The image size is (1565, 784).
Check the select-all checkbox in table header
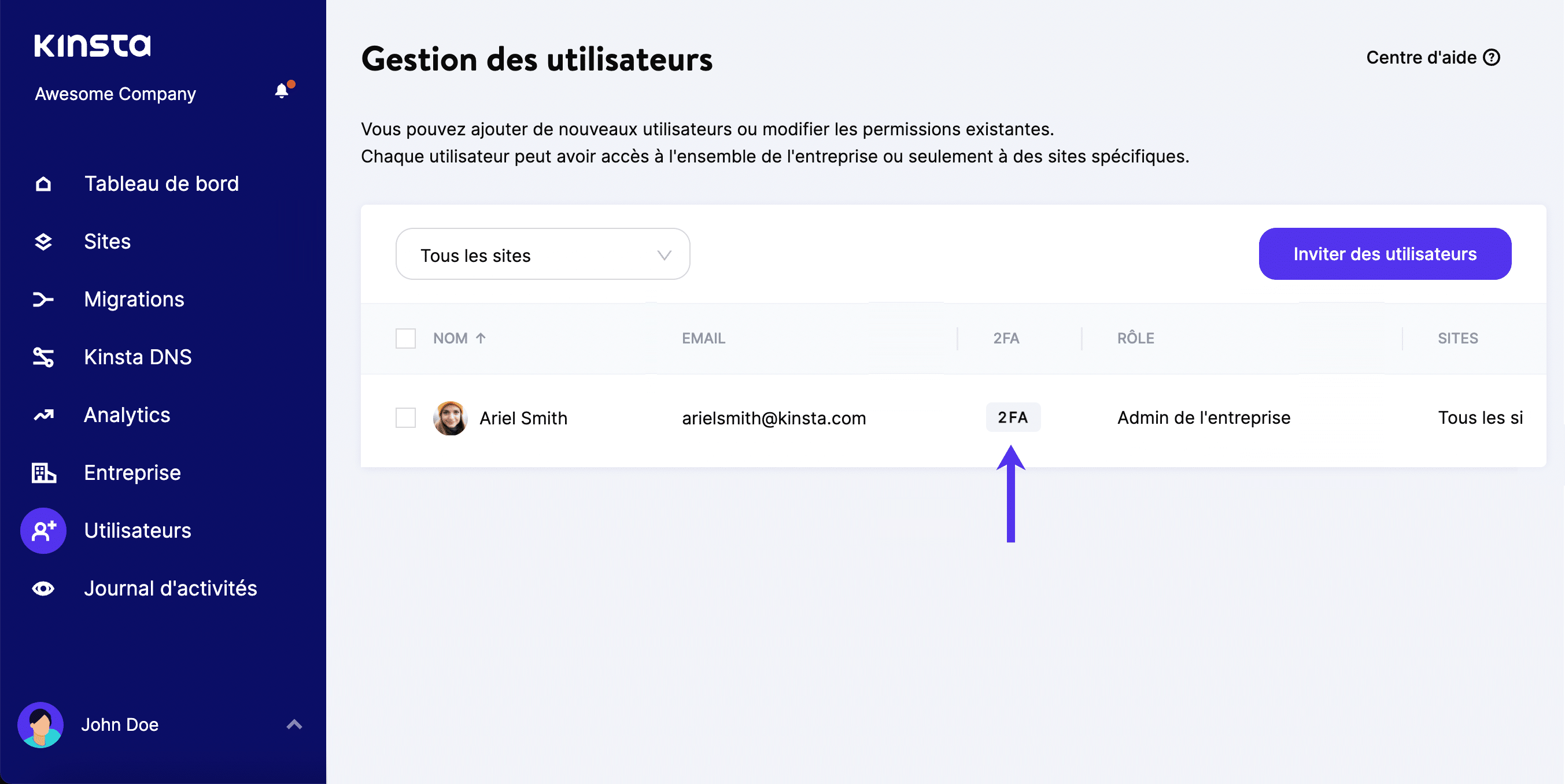(x=405, y=338)
